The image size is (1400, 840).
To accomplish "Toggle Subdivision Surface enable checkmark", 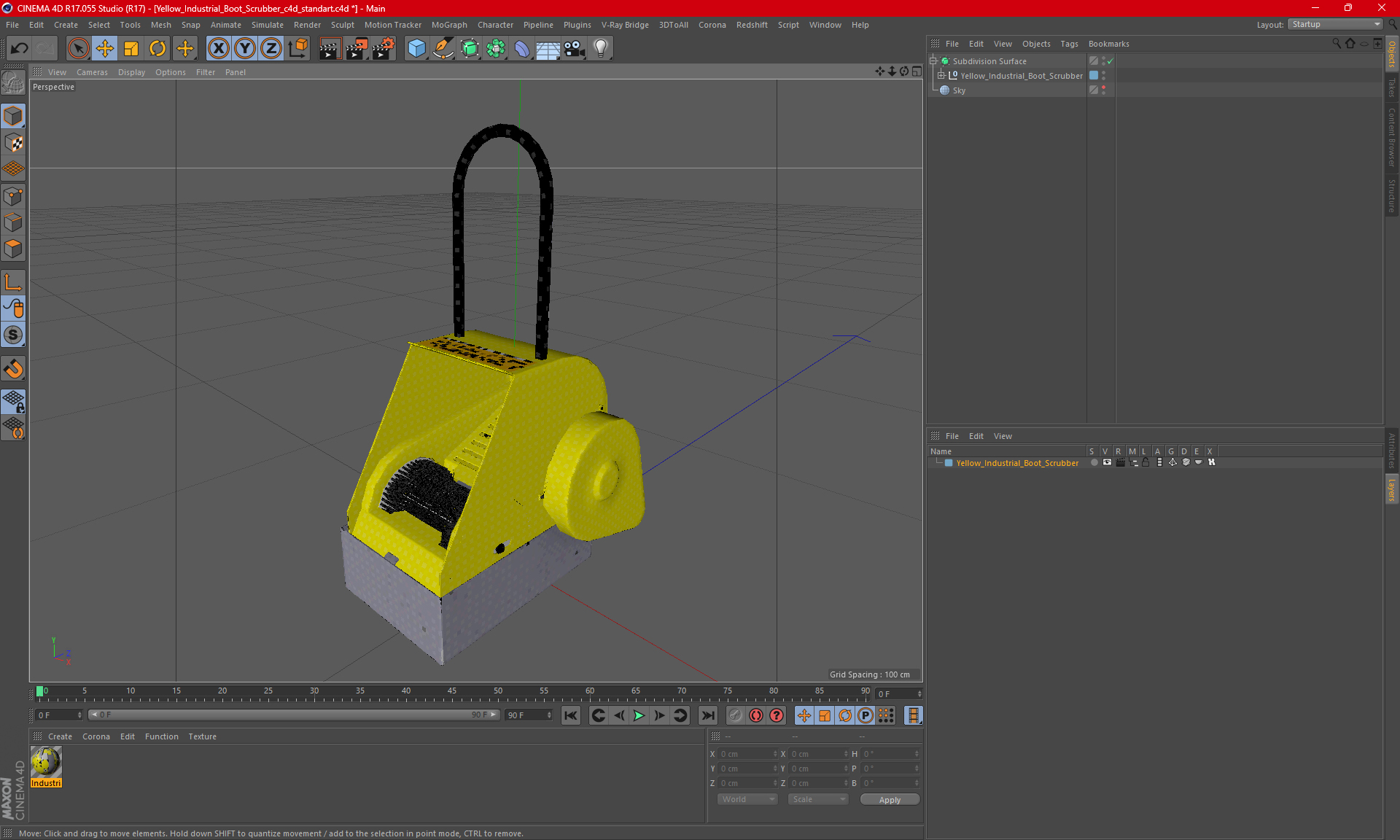I will 1111,61.
